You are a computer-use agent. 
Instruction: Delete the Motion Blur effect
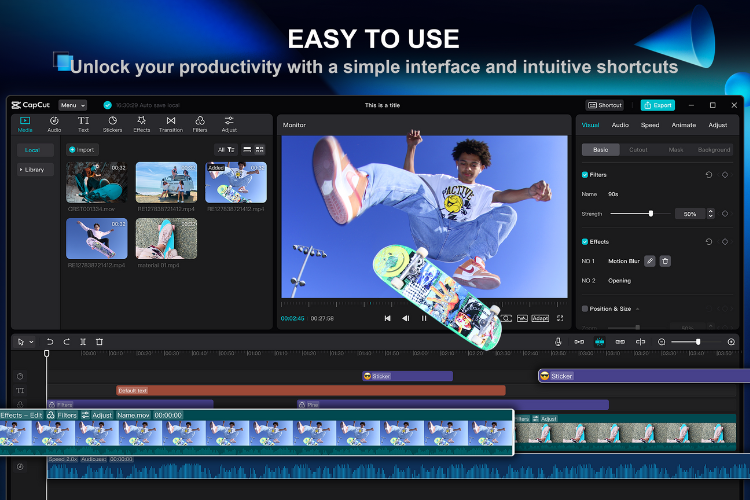coord(665,261)
